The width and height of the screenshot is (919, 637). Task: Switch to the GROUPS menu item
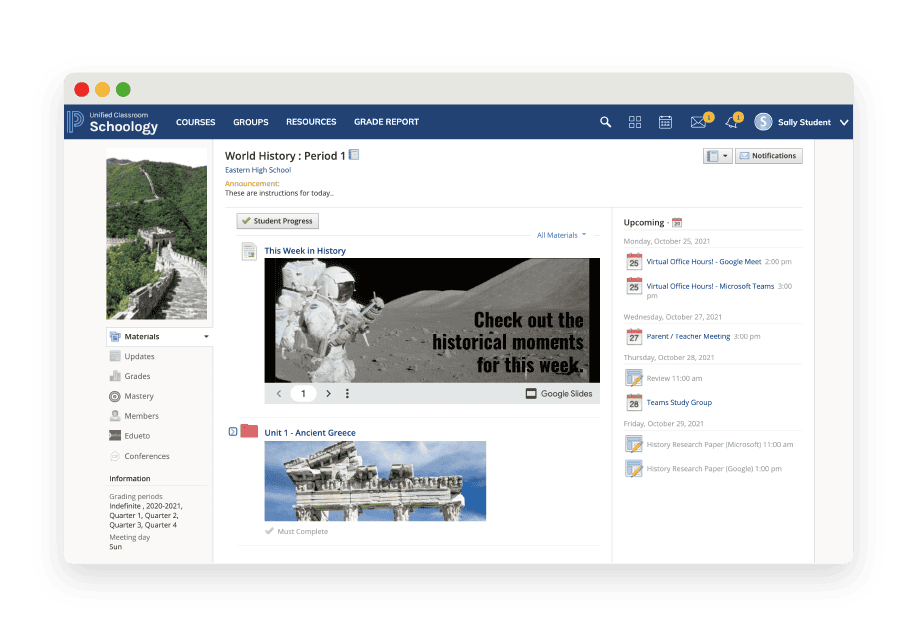(x=250, y=122)
